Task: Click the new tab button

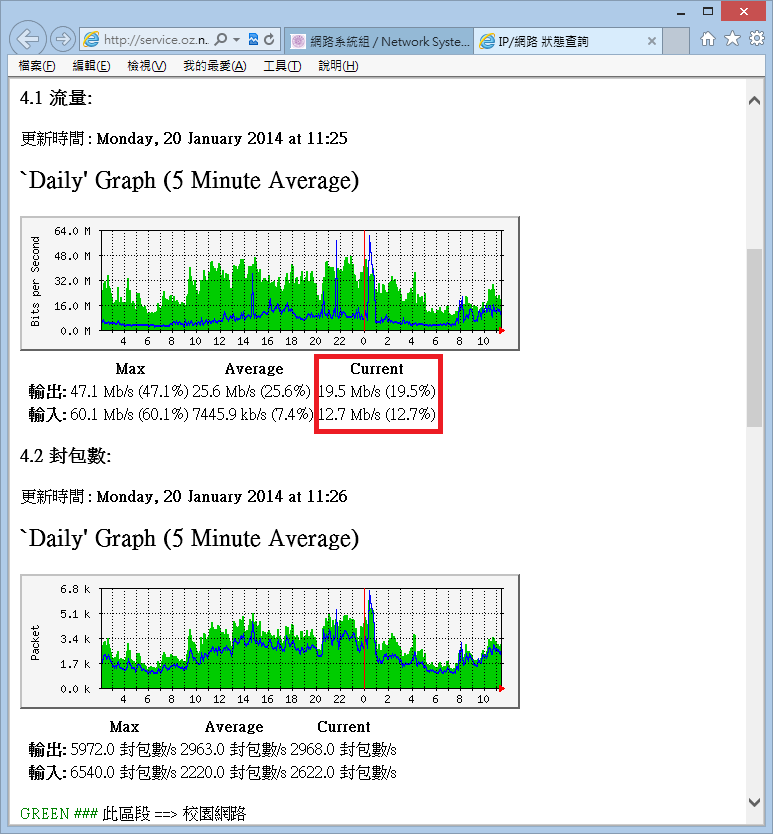Action: point(677,41)
